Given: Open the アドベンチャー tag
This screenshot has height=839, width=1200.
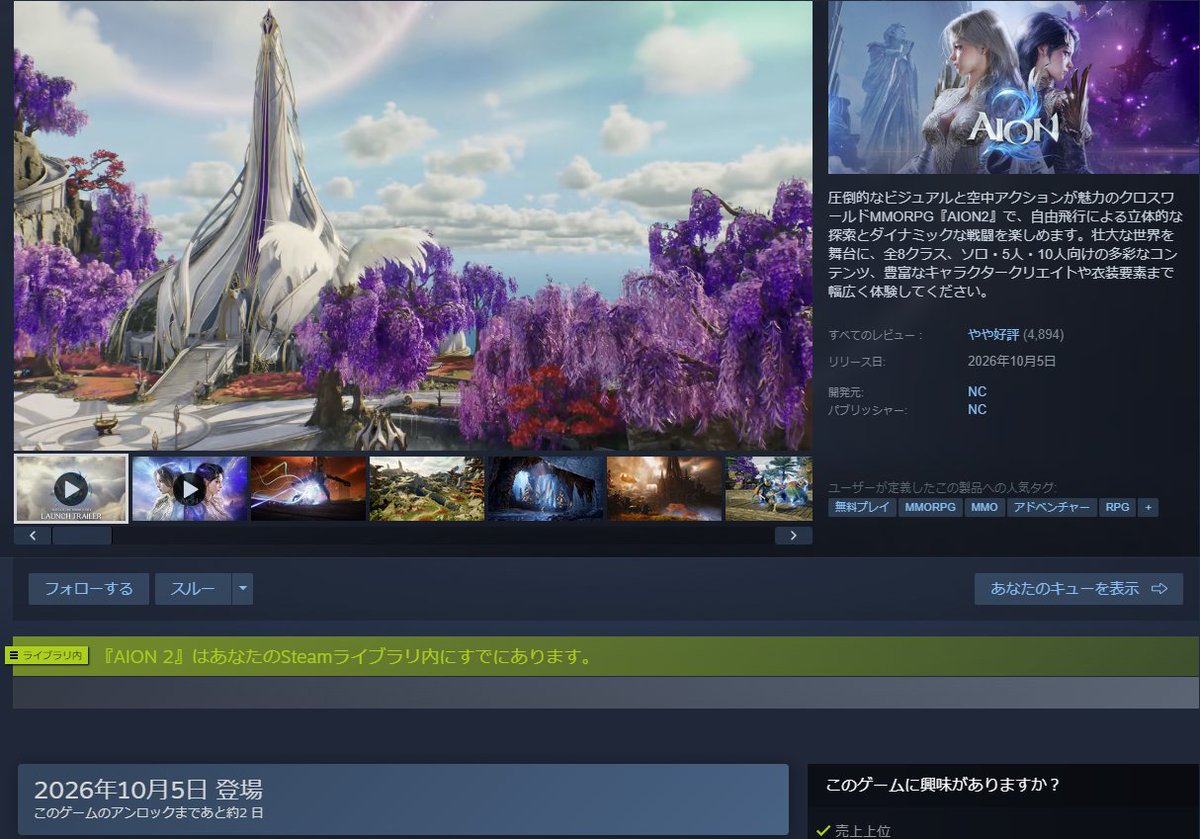Looking at the screenshot, I should pyautogui.click(x=1052, y=508).
